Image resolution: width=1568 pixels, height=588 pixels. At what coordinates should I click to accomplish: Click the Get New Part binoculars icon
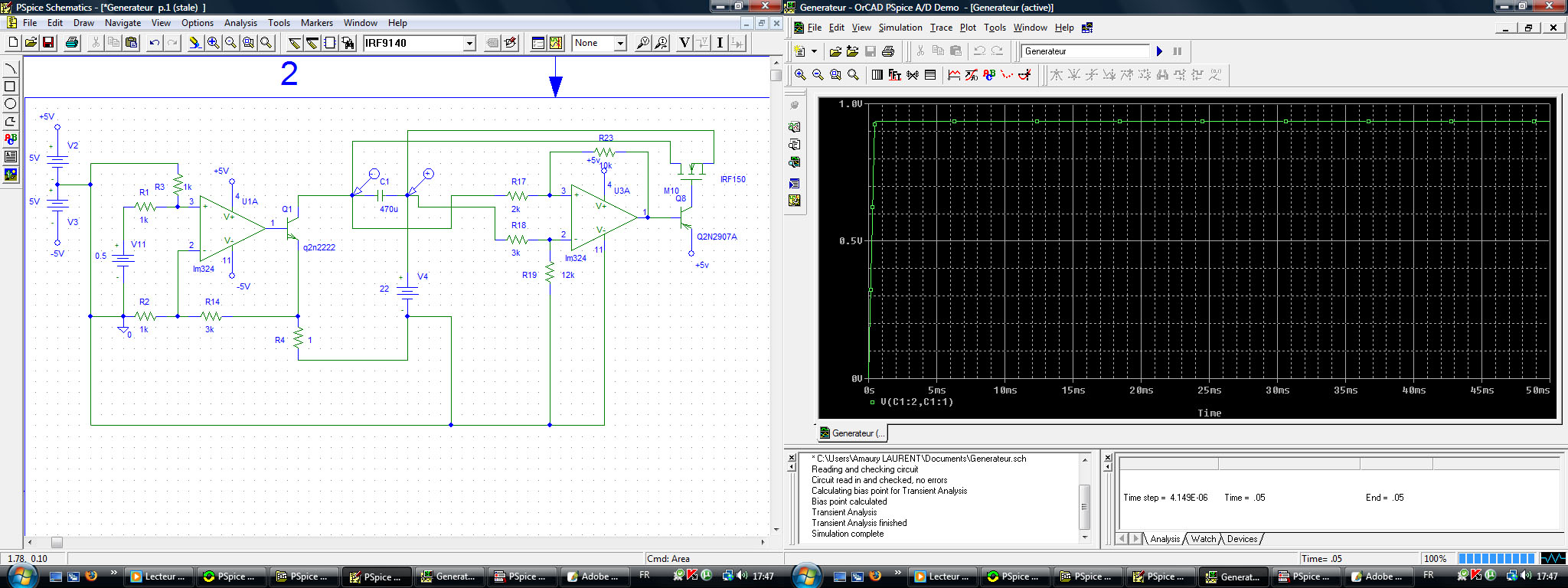(348, 44)
